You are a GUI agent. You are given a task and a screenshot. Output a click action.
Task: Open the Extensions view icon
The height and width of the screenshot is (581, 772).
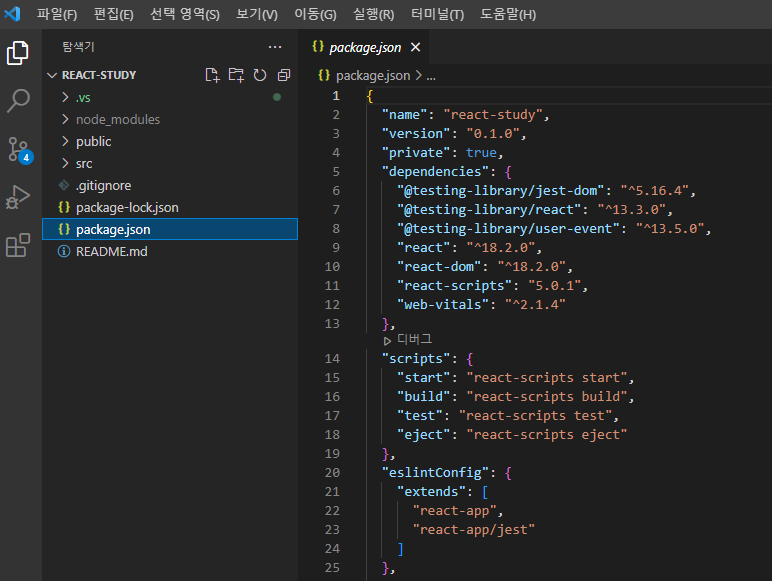pyautogui.click(x=18, y=245)
